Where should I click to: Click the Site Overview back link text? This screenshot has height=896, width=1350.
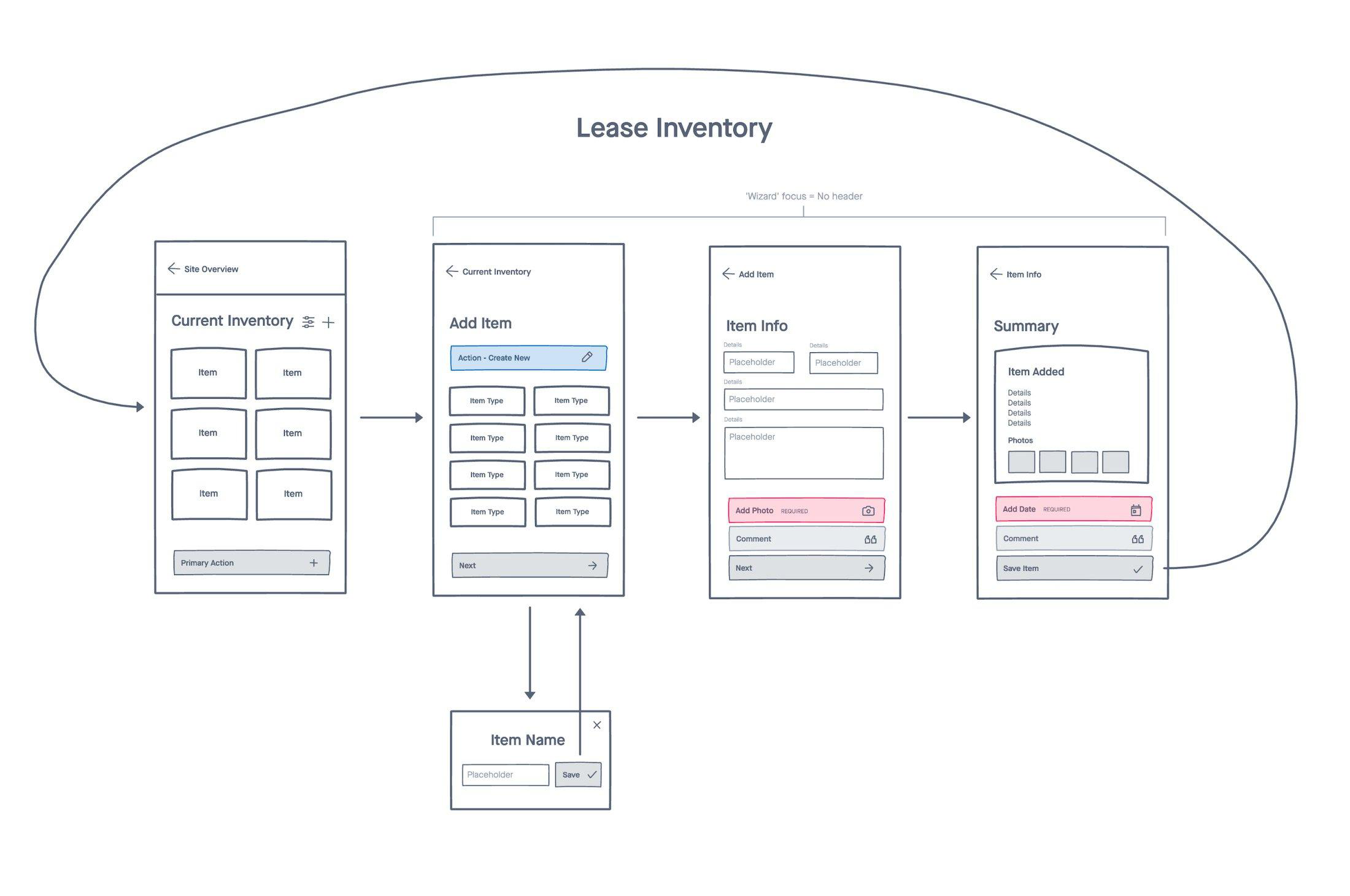[x=211, y=269]
